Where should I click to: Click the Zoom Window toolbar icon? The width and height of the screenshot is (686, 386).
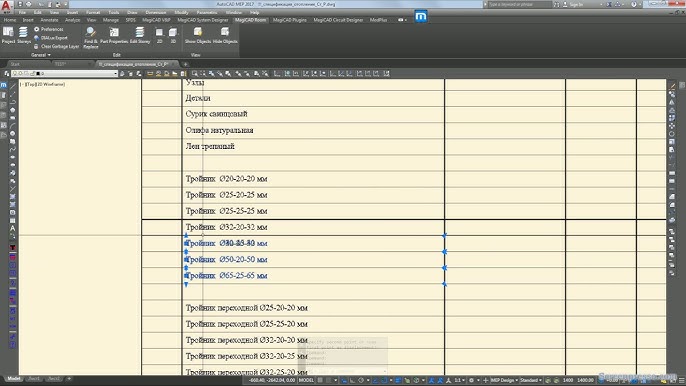tap(195, 74)
